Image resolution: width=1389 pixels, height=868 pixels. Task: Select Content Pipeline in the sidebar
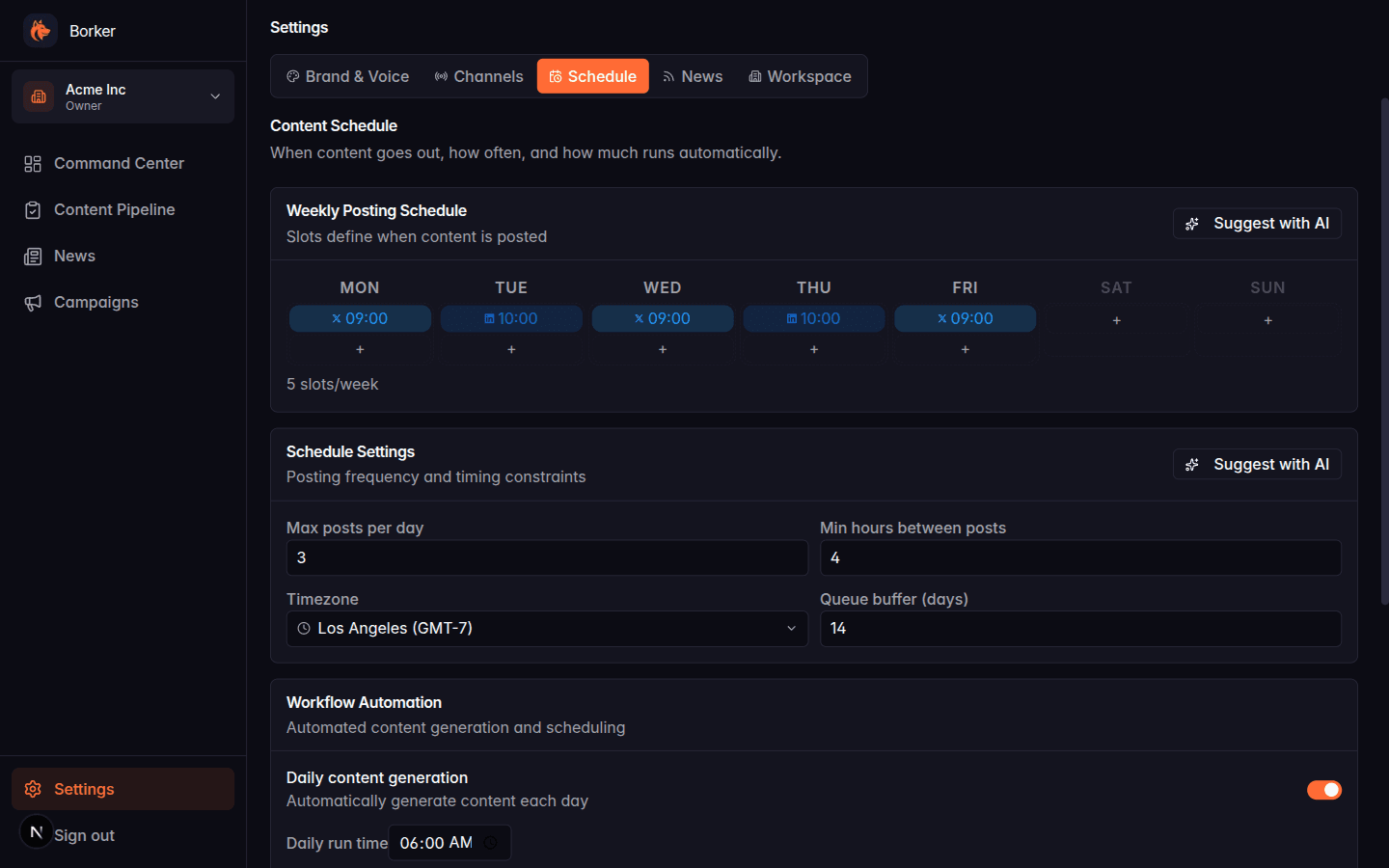point(115,209)
